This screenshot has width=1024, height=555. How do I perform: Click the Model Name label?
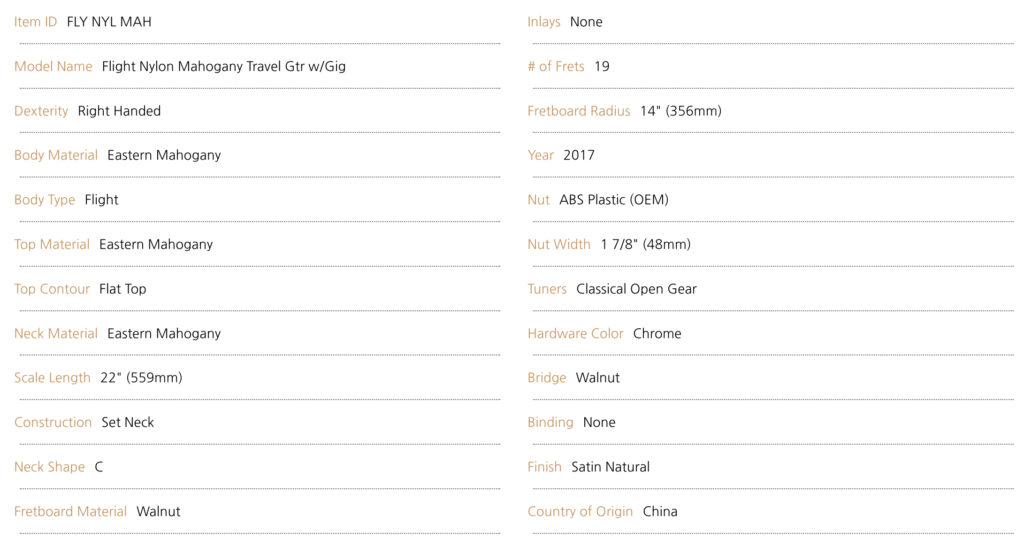coord(53,66)
